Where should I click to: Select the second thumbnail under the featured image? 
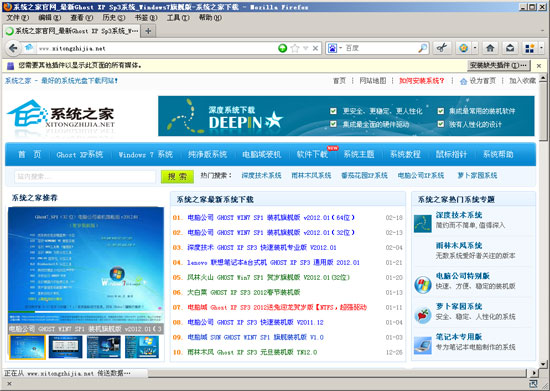point(66,347)
